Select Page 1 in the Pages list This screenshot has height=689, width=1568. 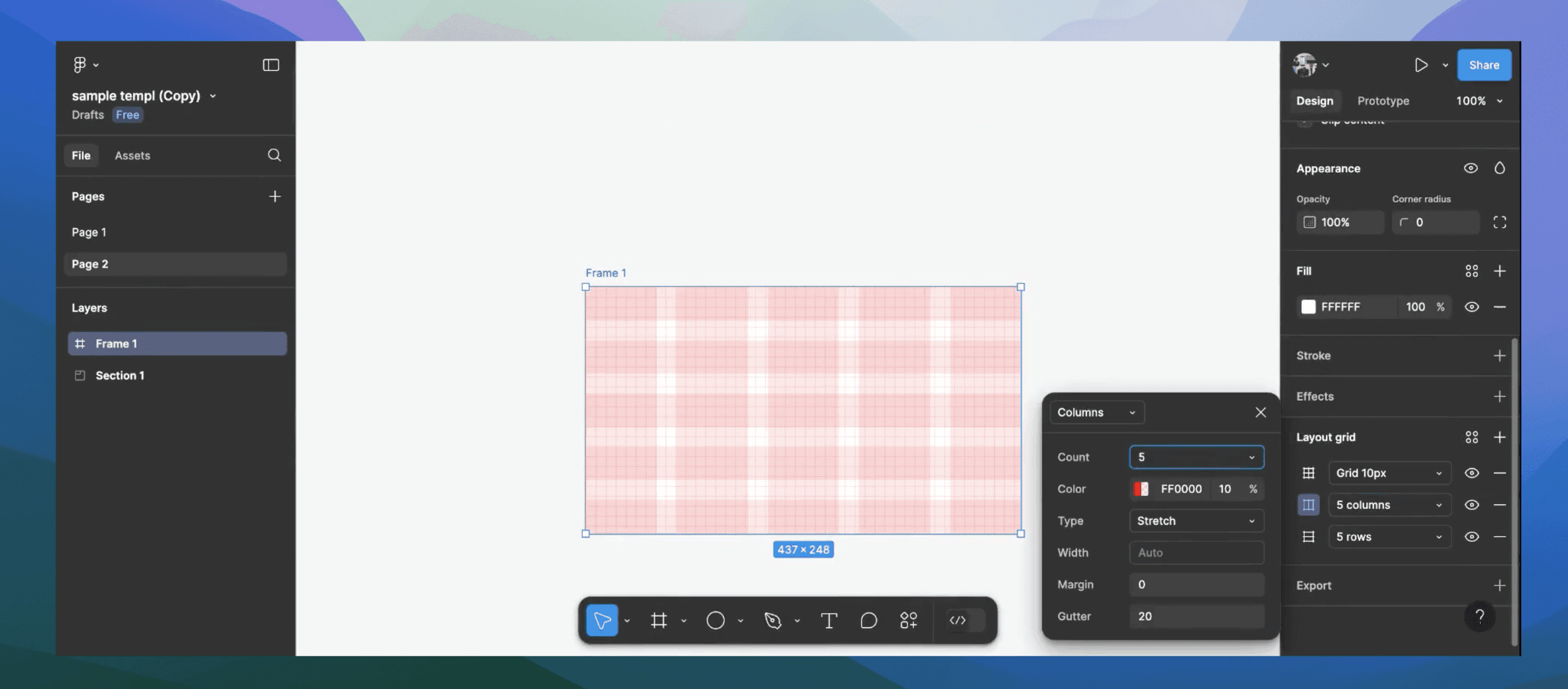coord(89,232)
